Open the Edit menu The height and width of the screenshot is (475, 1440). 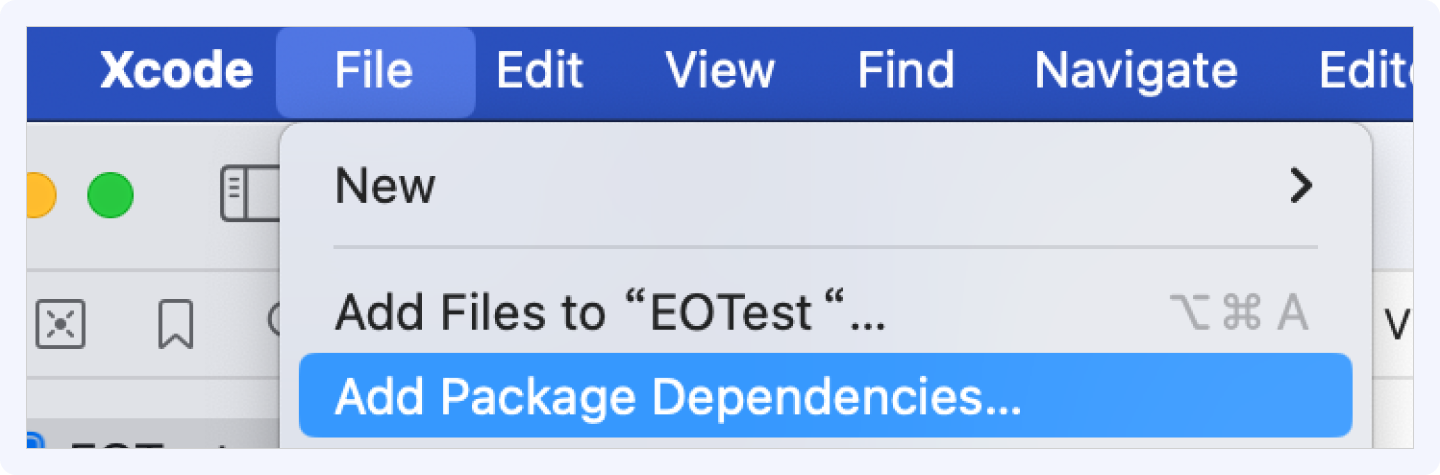[x=540, y=71]
